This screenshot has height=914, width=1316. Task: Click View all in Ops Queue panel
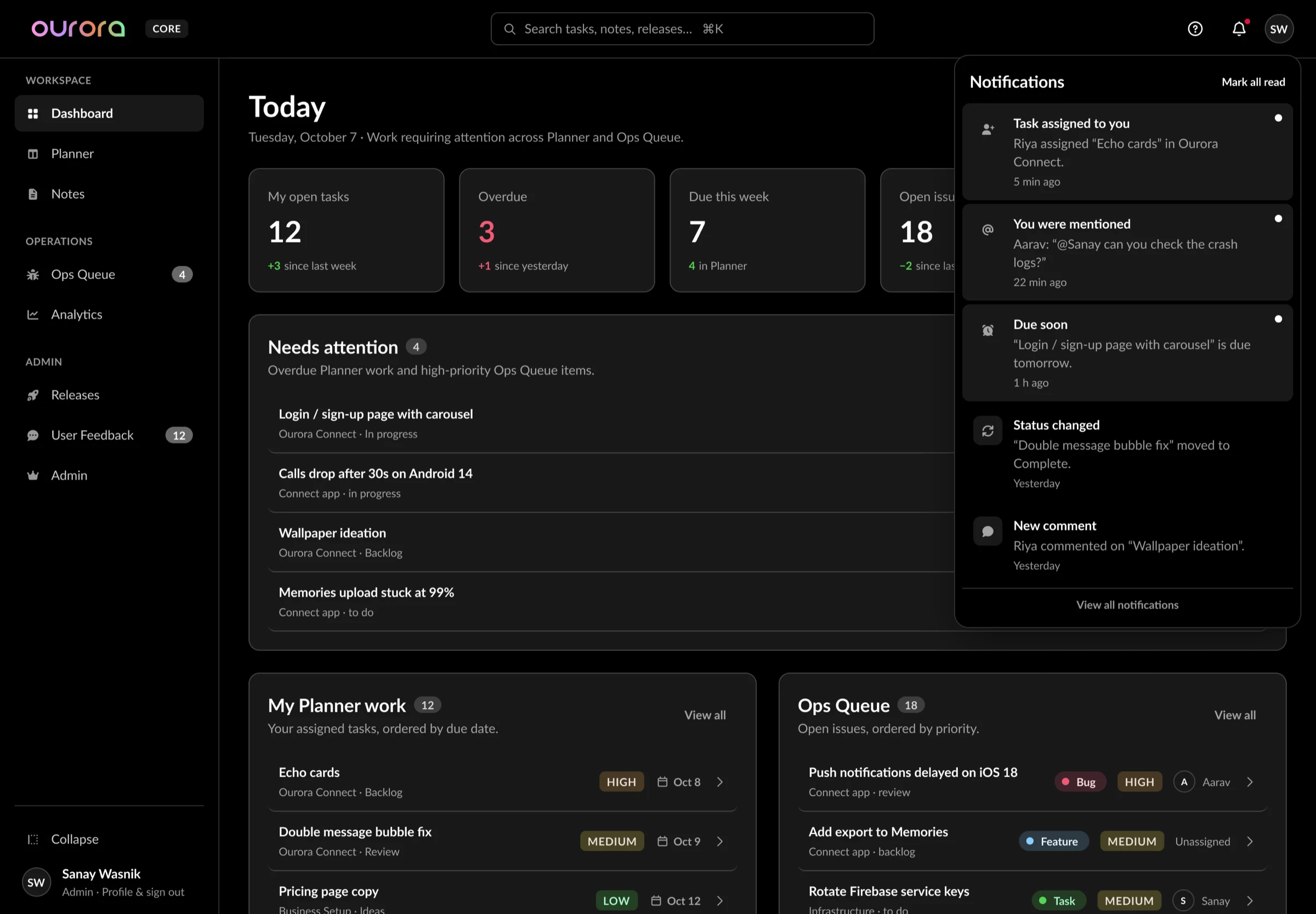(1235, 715)
